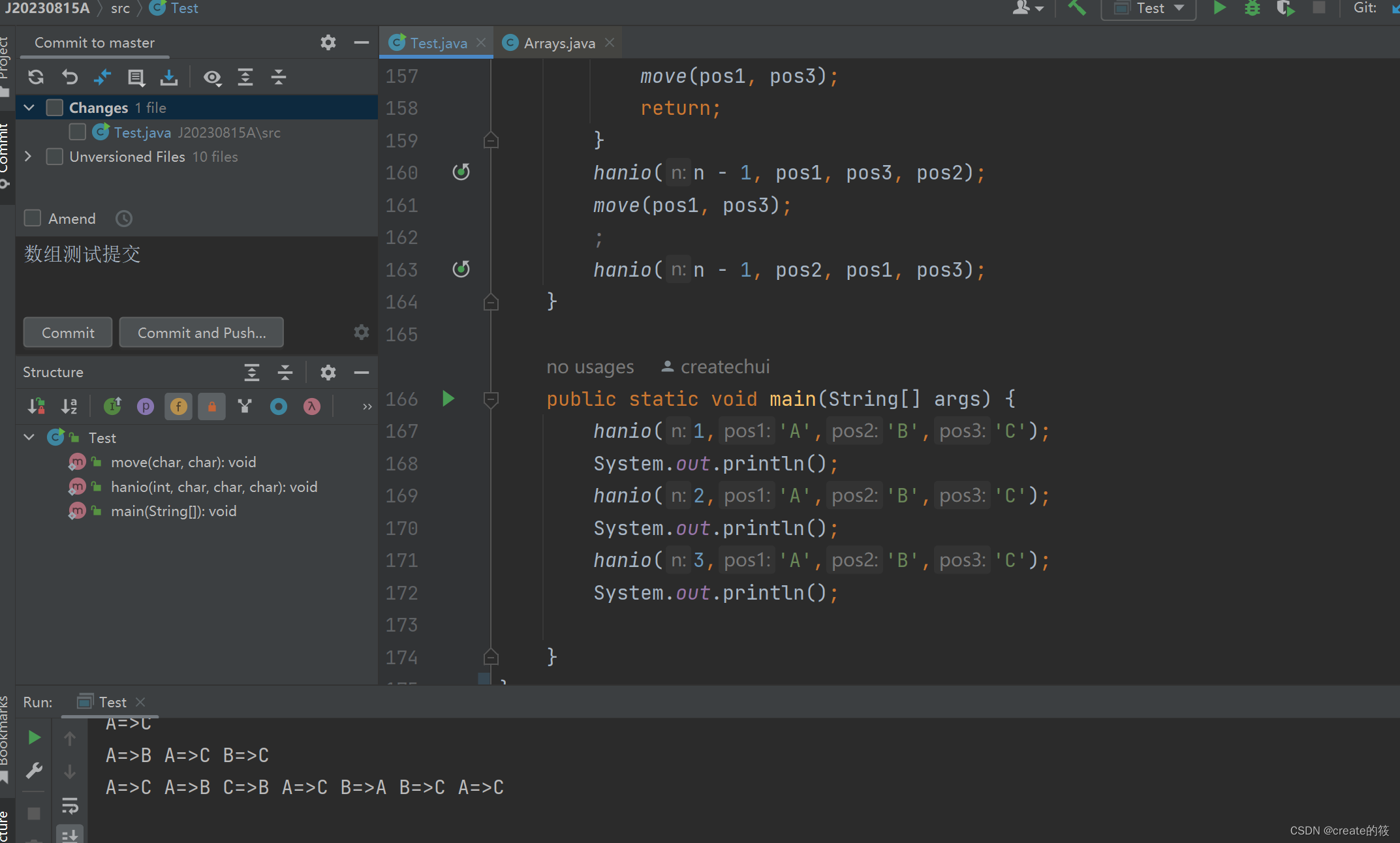Switch to the Arrays.java editor tab
The image size is (1400, 843).
click(558, 43)
